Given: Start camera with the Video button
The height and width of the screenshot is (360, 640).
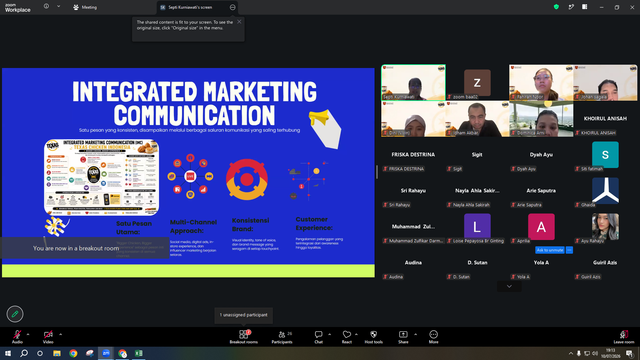Looking at the screenshot, I should [48, 337].
